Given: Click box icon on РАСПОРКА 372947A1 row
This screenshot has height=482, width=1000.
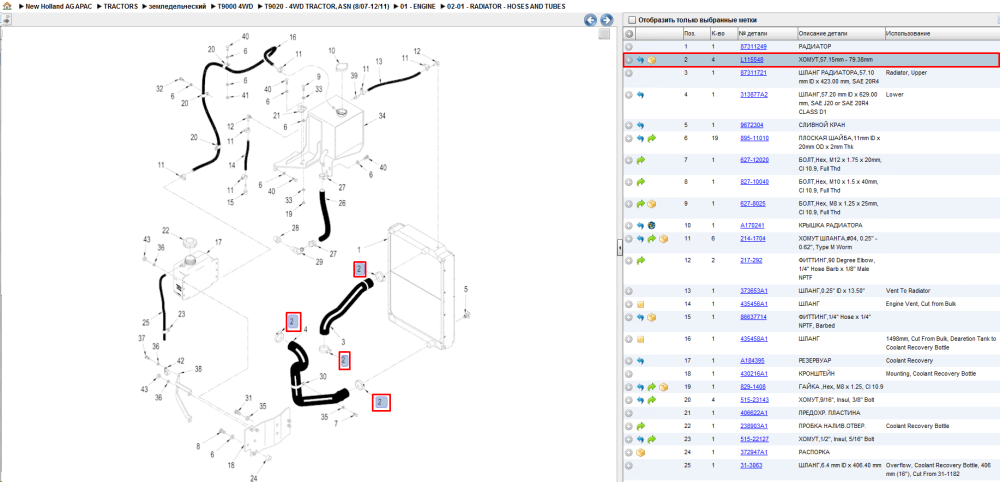Looking at the screenshot, I should [640, 452].
